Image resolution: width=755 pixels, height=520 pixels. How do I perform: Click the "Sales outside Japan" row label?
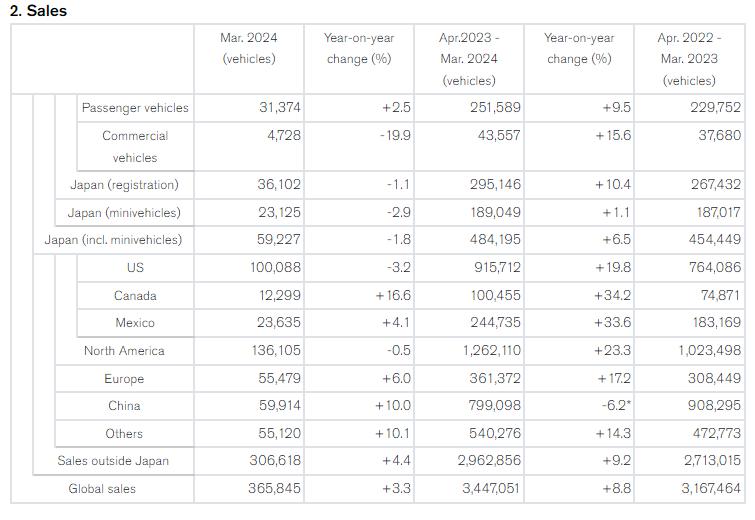tap(113, 461)
